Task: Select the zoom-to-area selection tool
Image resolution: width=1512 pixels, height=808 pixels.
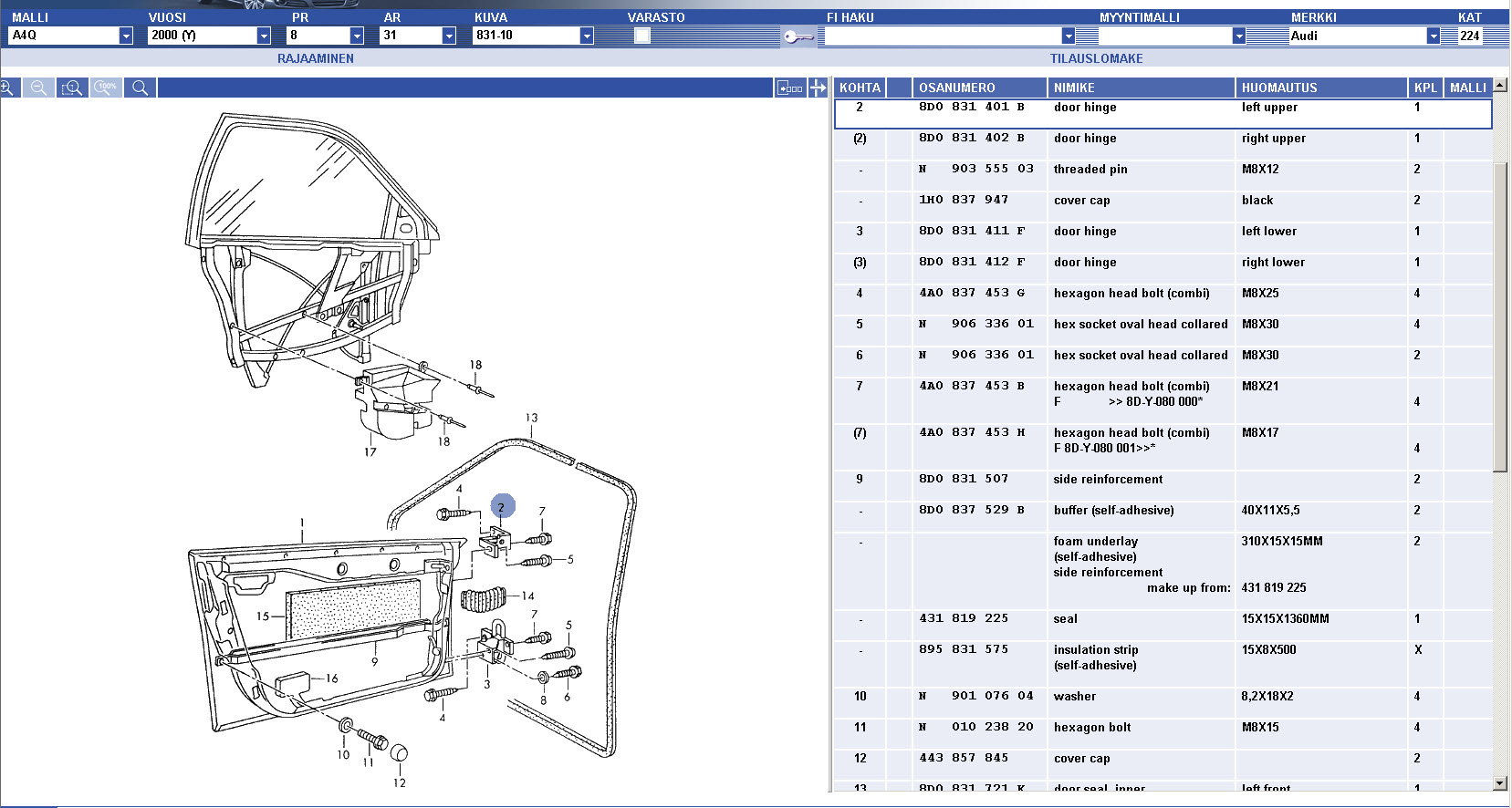Action: (x=72, y=88)
